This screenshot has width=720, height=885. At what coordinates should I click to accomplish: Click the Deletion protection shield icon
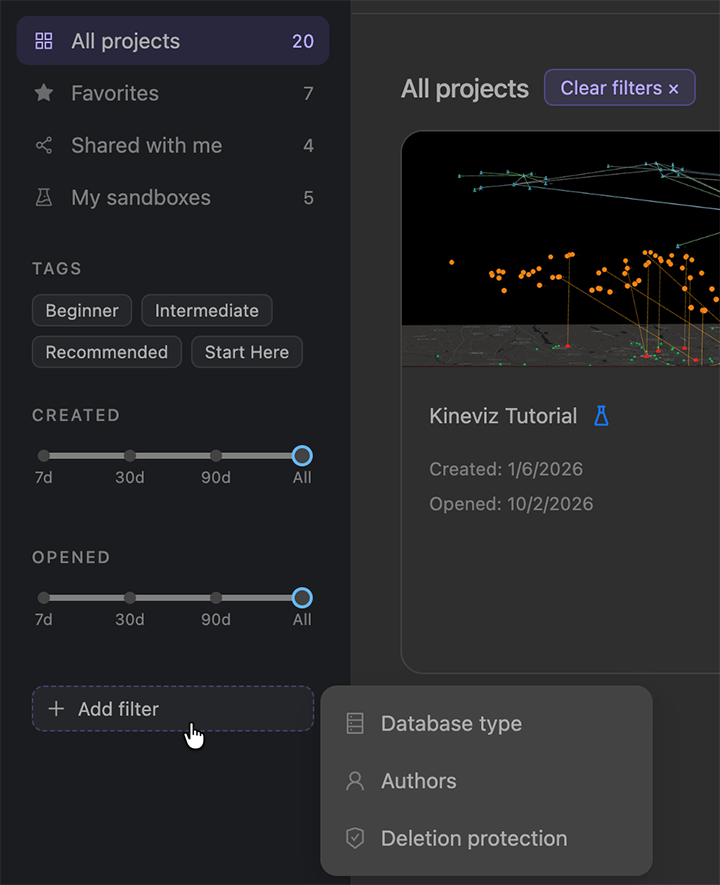tap(355, 838)
